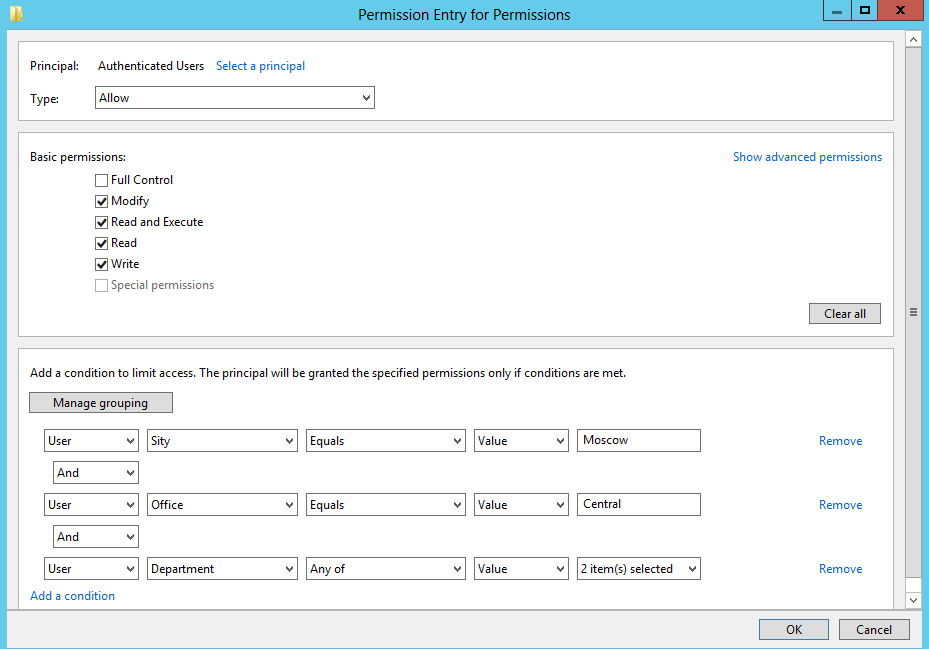Open the 2 item(s) selected dropdown
The image size is (929, 649).
[639, 568]
